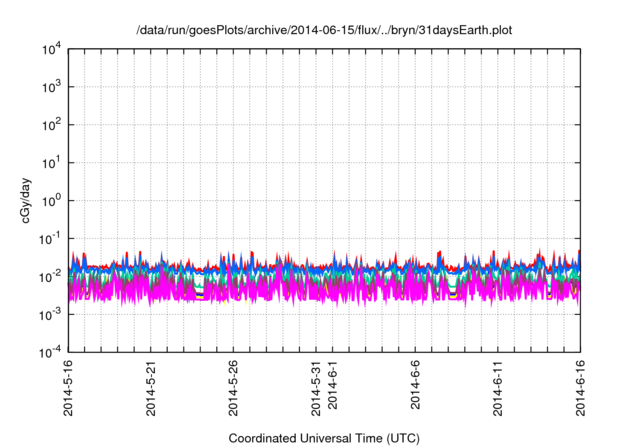Click the 10^-3 y-axis tick label

pos(50,315)
